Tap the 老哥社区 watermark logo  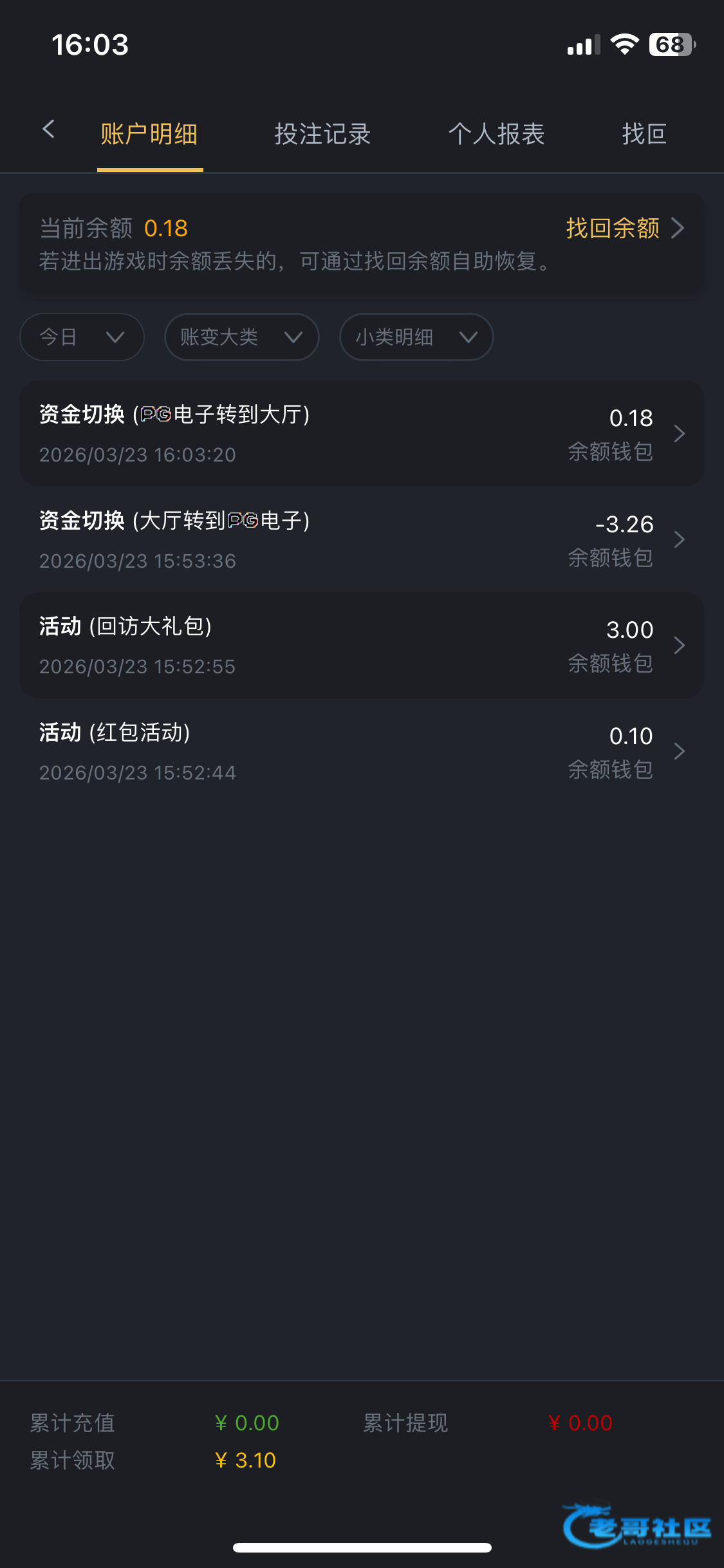(x=636, y=1525)
